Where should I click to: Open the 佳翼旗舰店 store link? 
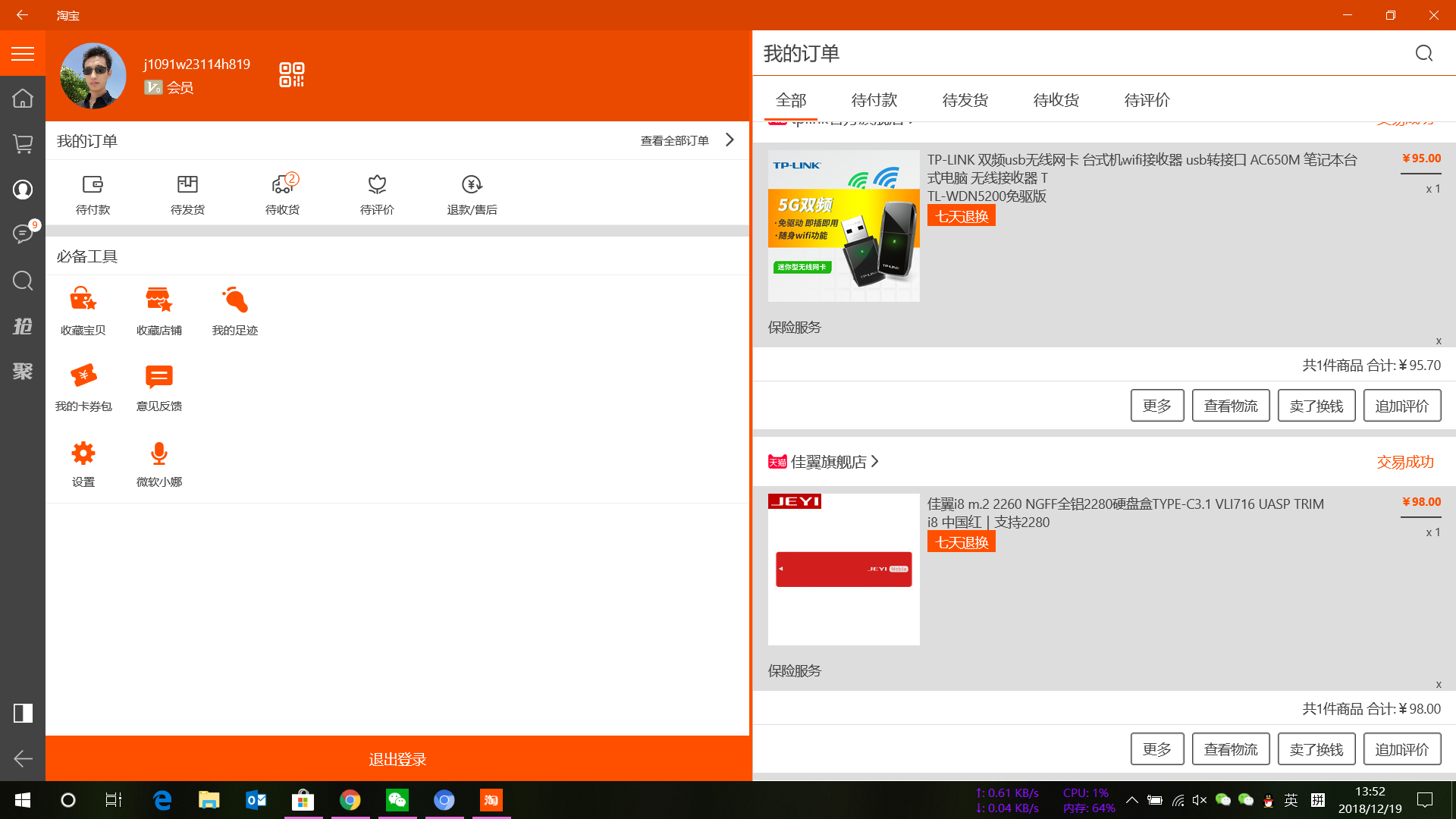(824, 462)
